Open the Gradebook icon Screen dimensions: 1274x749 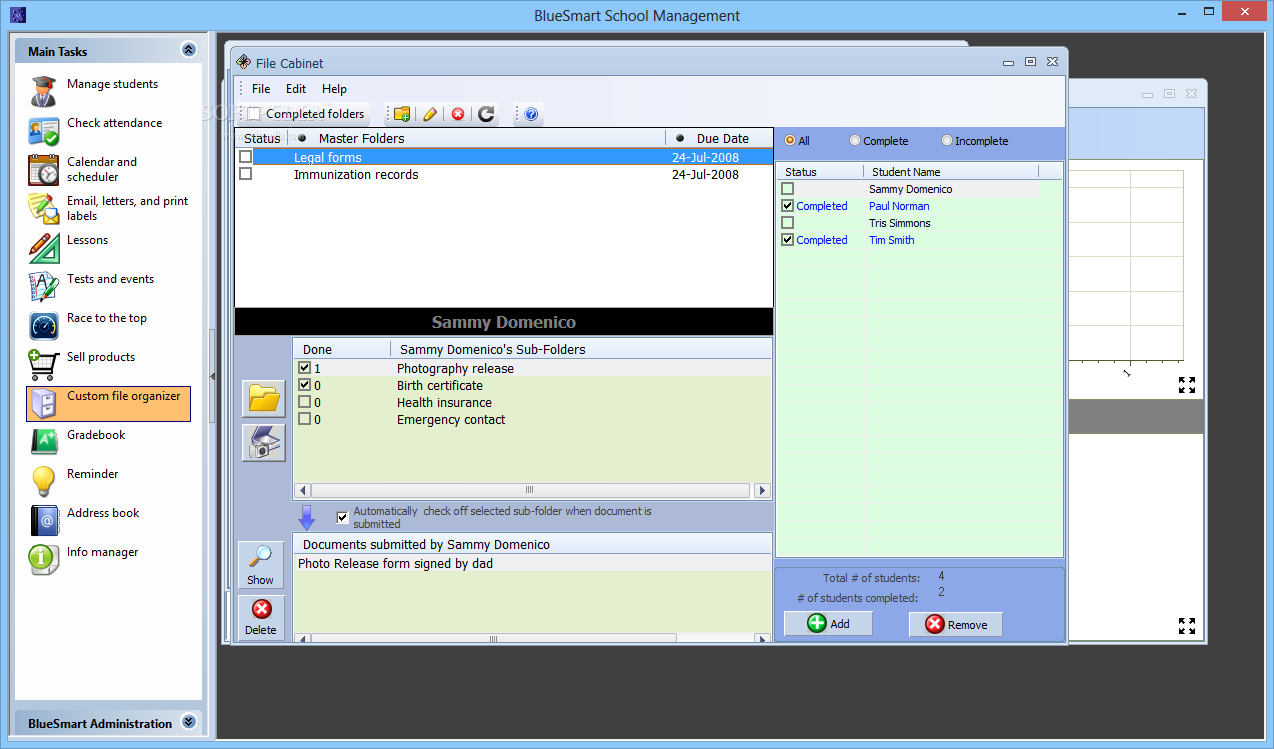click(43, 443)
